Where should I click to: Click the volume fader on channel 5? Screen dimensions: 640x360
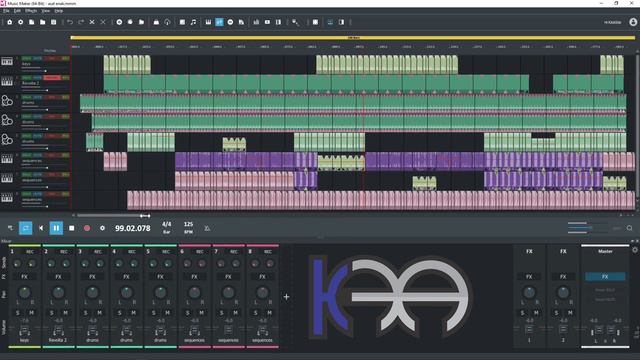point(160,330)
